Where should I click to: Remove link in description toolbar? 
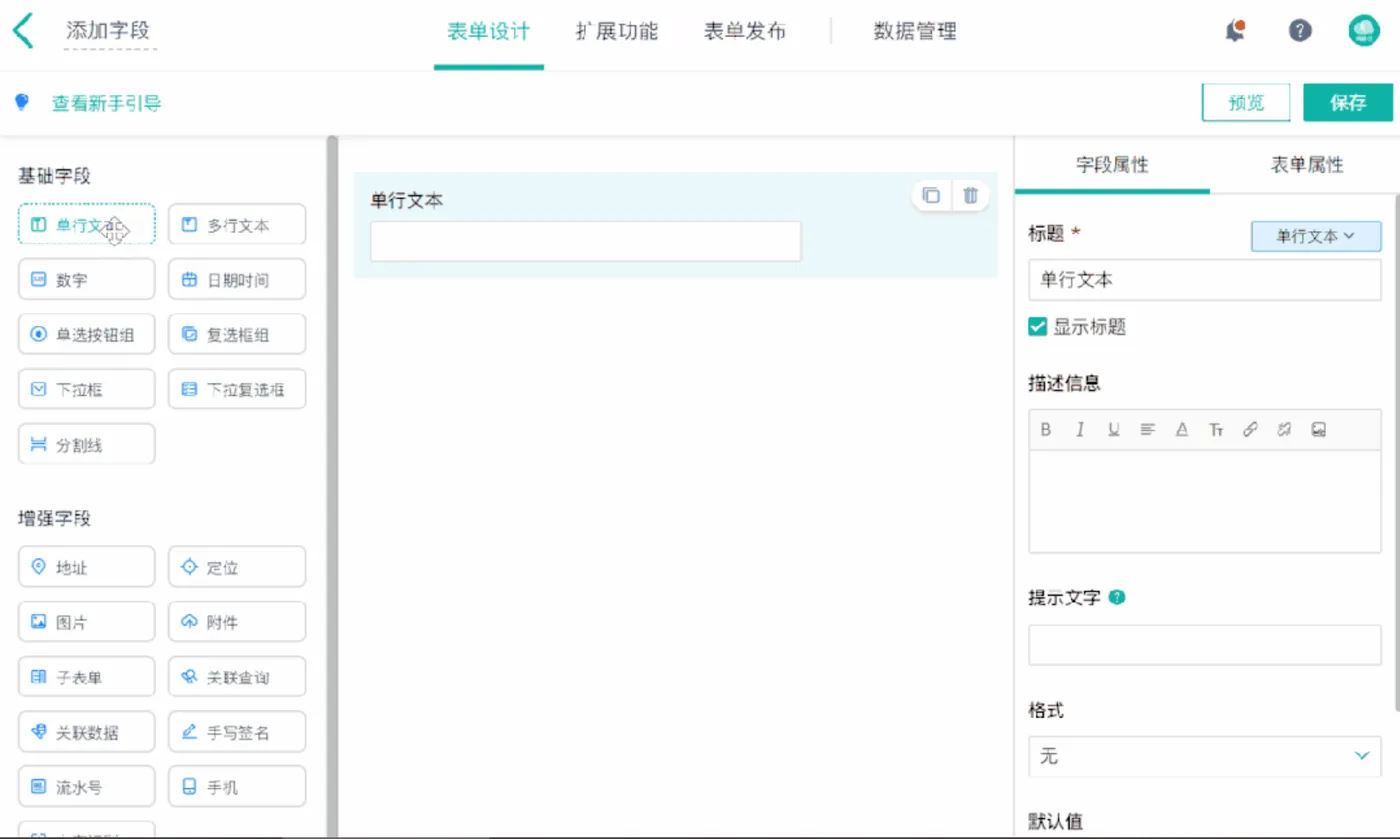click(1284, 430)
